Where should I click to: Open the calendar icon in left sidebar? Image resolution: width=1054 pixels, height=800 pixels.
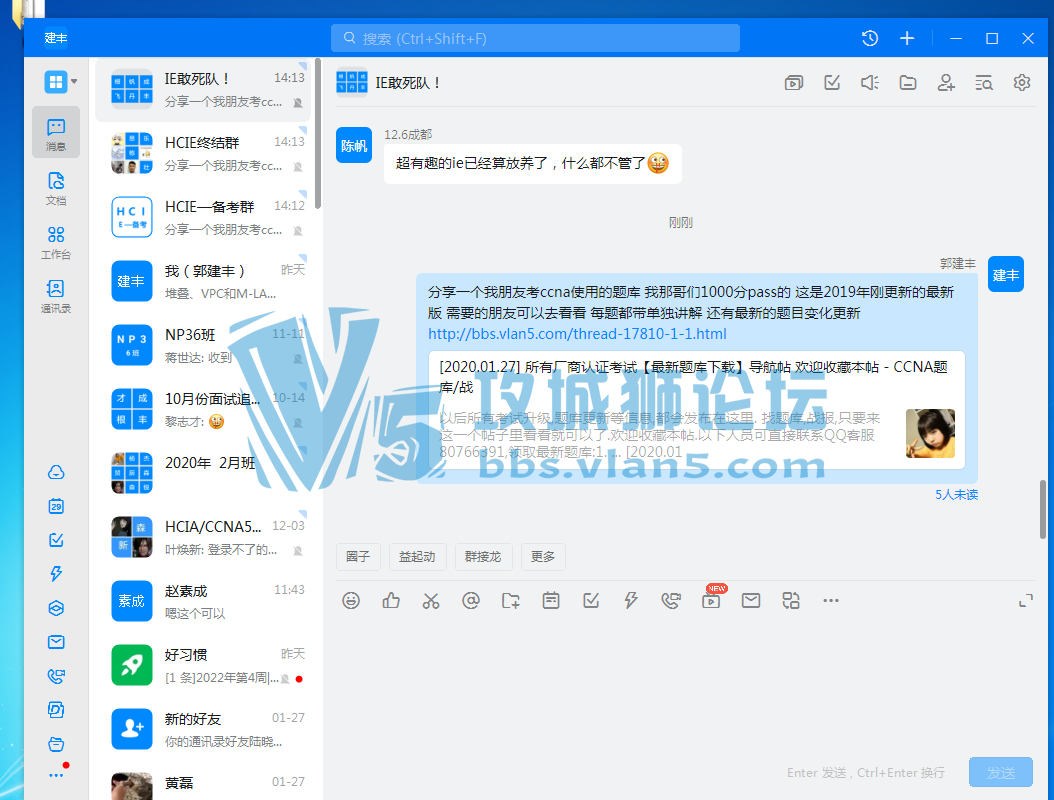pyautogui.click(x=56, y=506)
